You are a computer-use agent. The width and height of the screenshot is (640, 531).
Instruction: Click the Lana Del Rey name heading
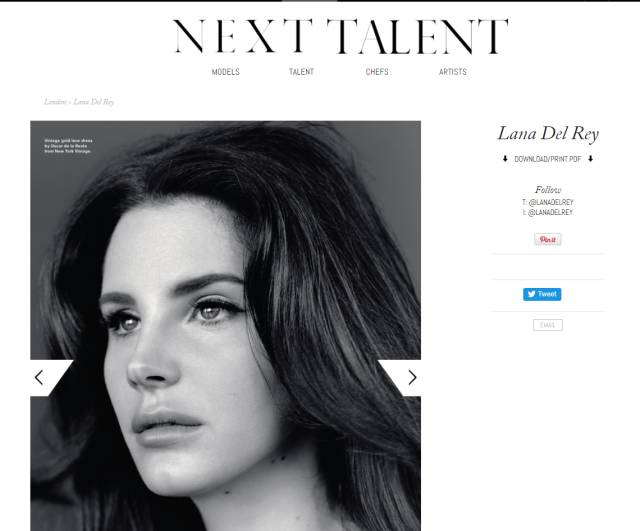pos(548,134)
